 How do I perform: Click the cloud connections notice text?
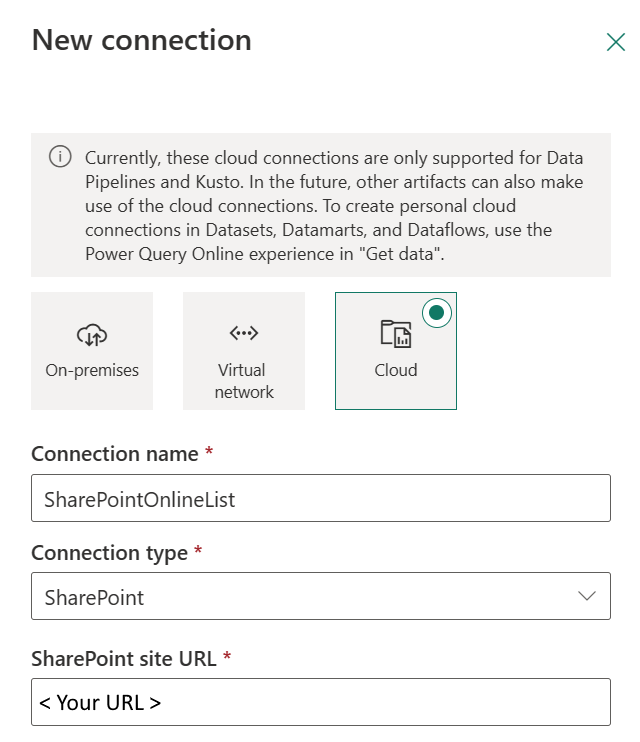click(334, 205)
